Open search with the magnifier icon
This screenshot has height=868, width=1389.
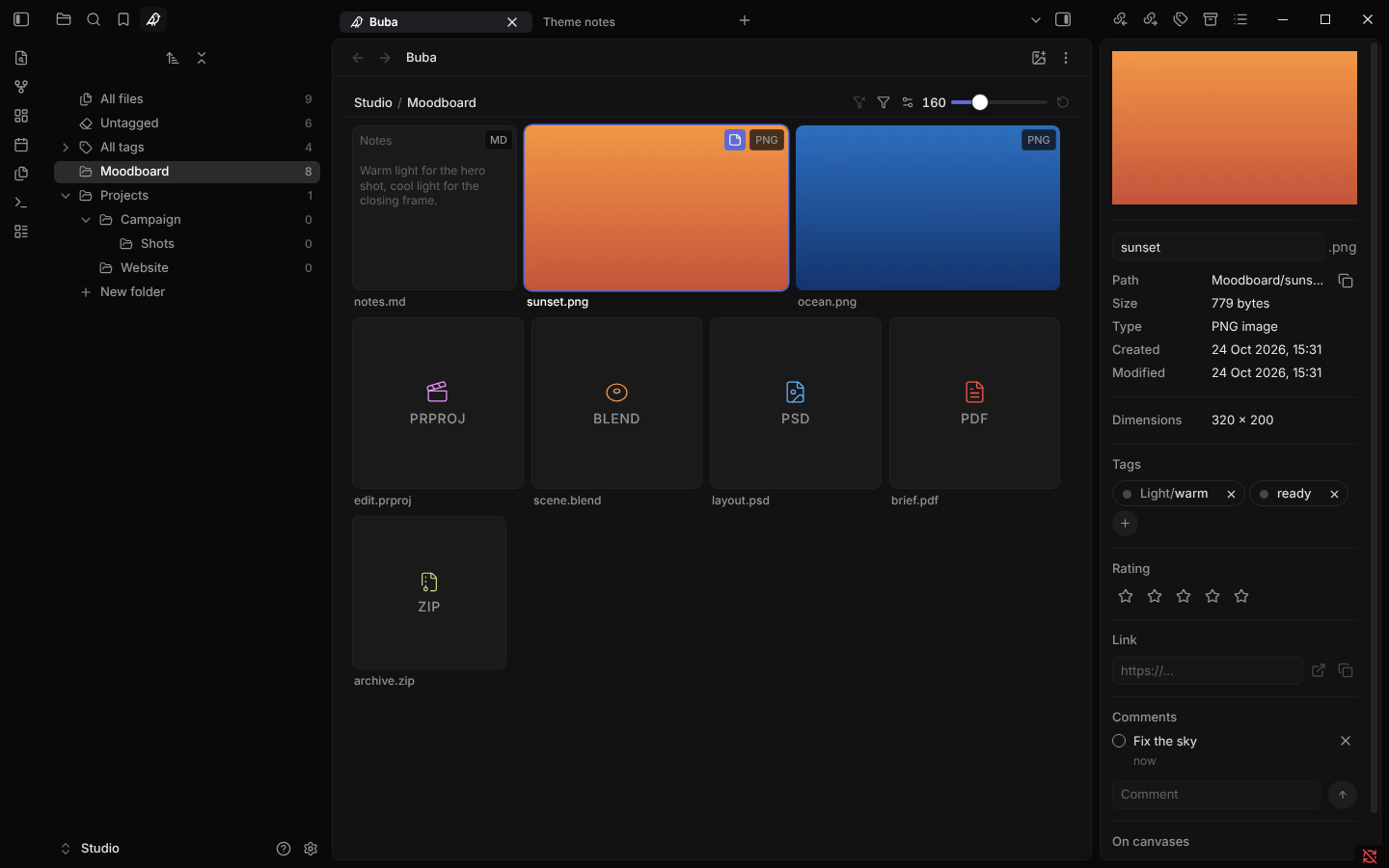(x=94, y=19)
